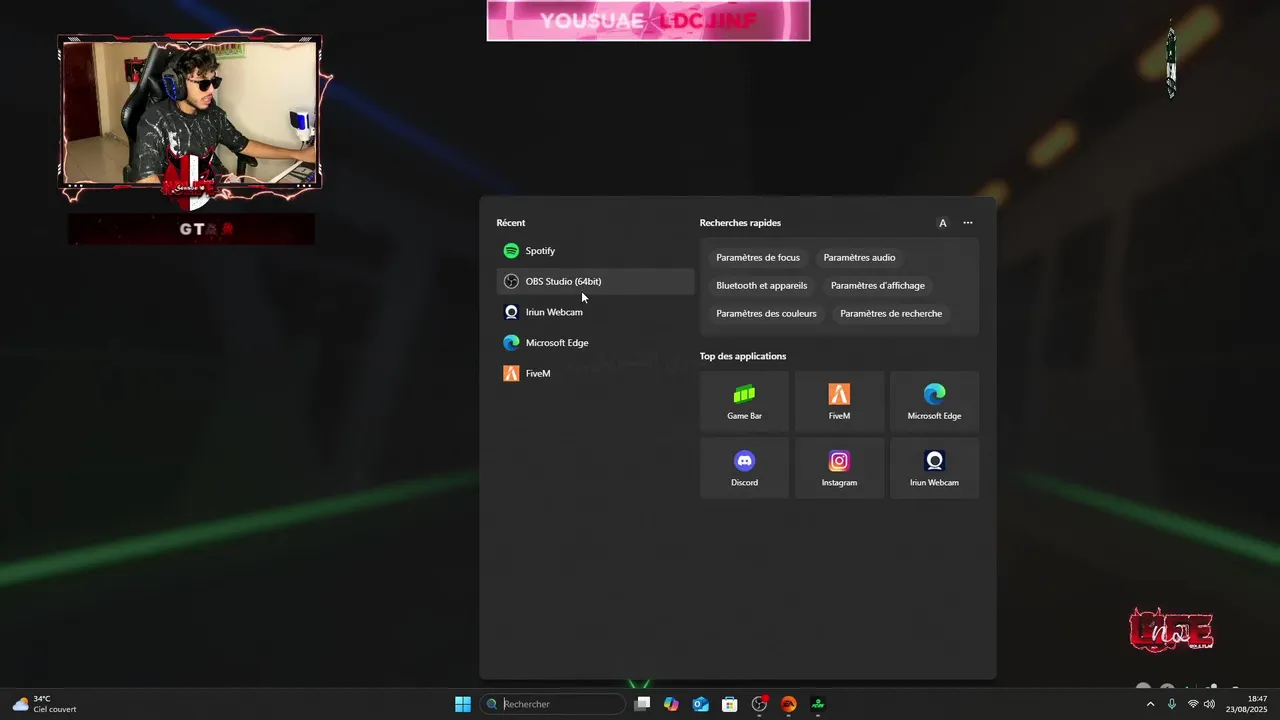Open the weather widget showing 34°C
Viewport: 1280px width, 720px height.
click(44, 704)
